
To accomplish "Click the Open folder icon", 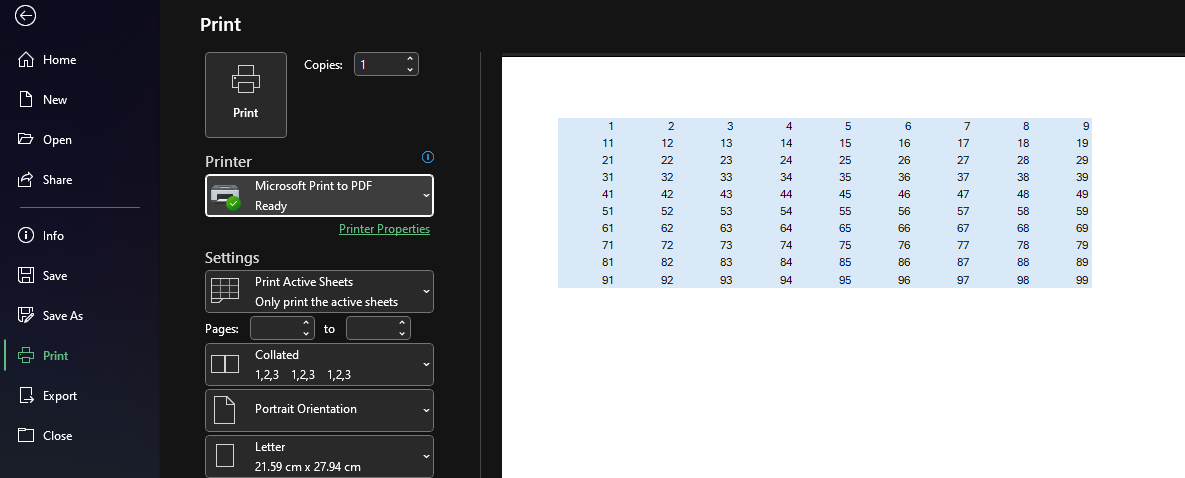I will [27, 140].
